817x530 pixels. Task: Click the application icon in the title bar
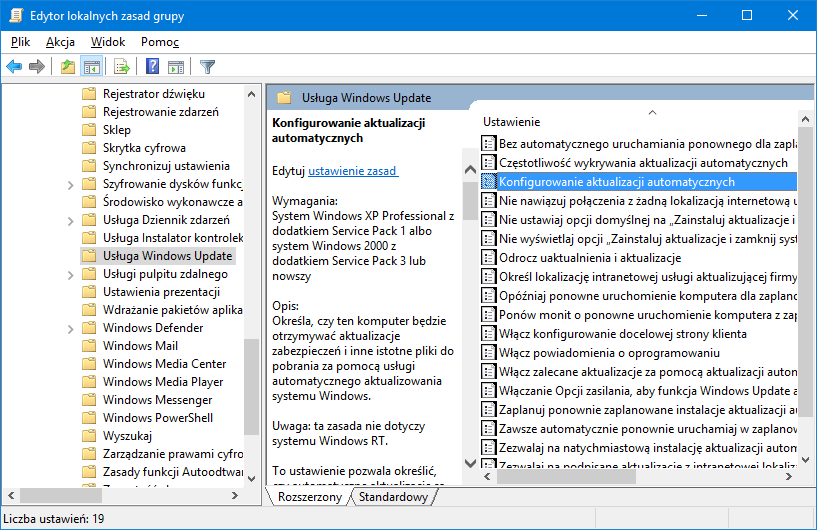tap(16, 15)
